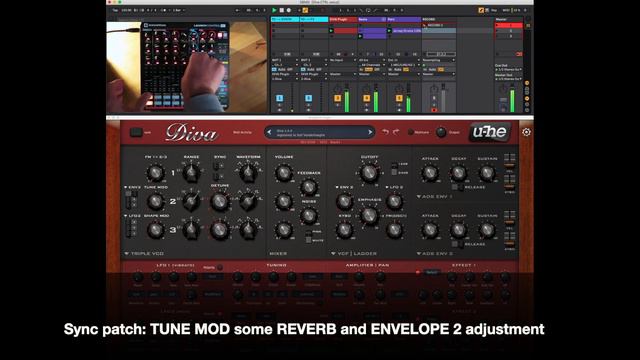Open the Resampling input dropdown on RECORD track
This screenshot has height=360, width=640.
(x=439, y=60)
